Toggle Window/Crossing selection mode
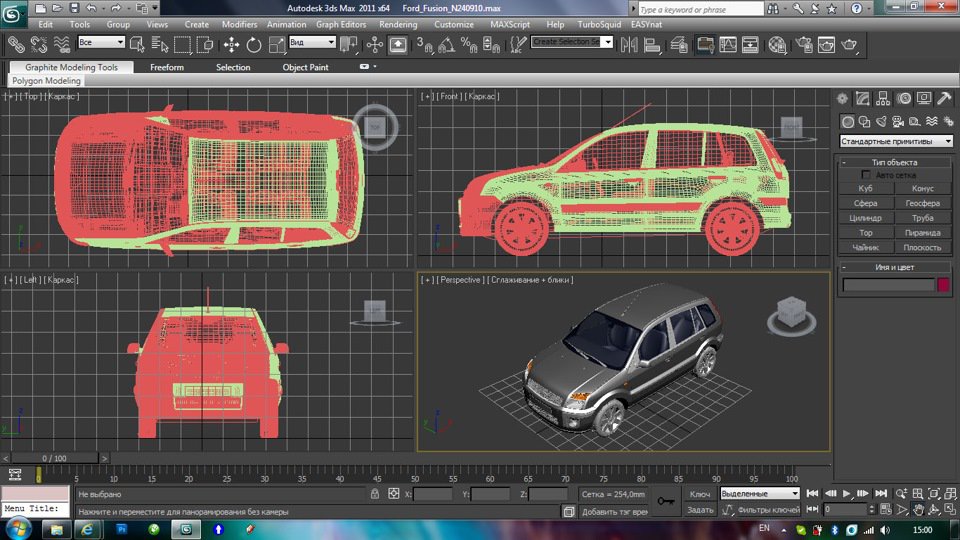 (205, 44)
